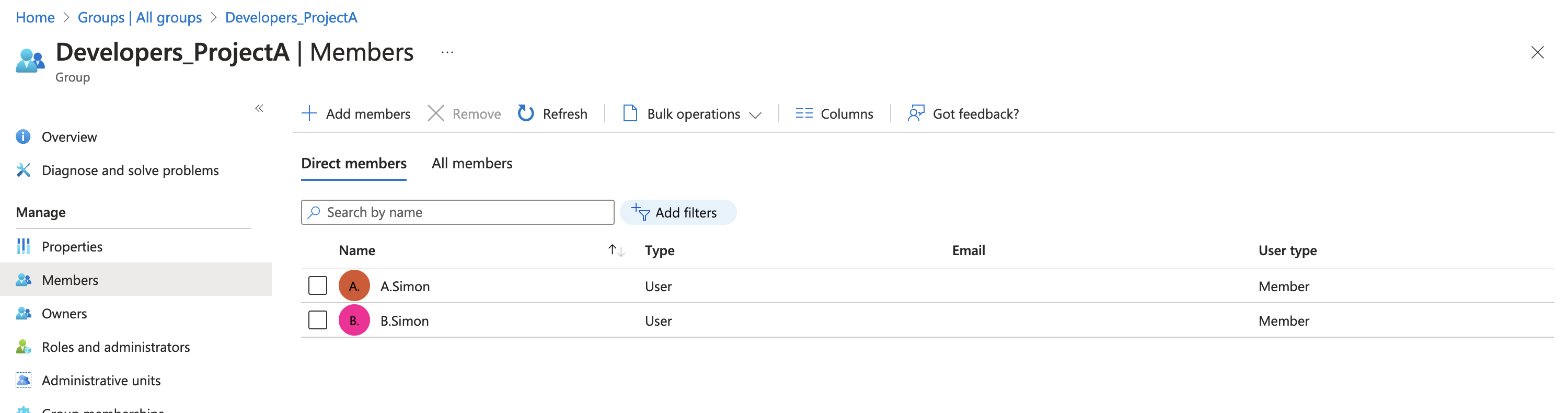Click the group icon beside title
1568x413 pixels.
(30, 60)
